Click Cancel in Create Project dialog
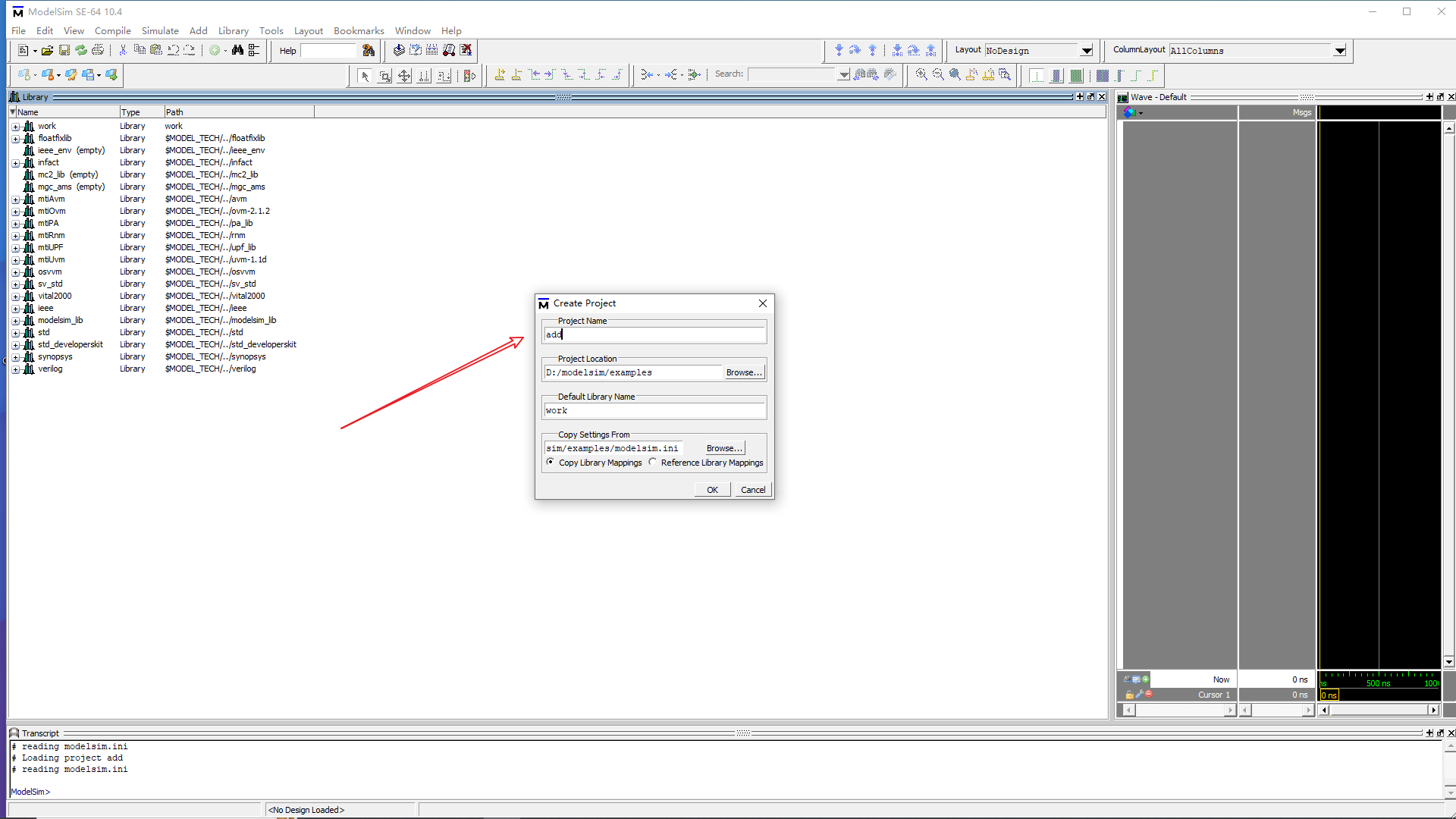1456x819 pixels. pos(753,490)
